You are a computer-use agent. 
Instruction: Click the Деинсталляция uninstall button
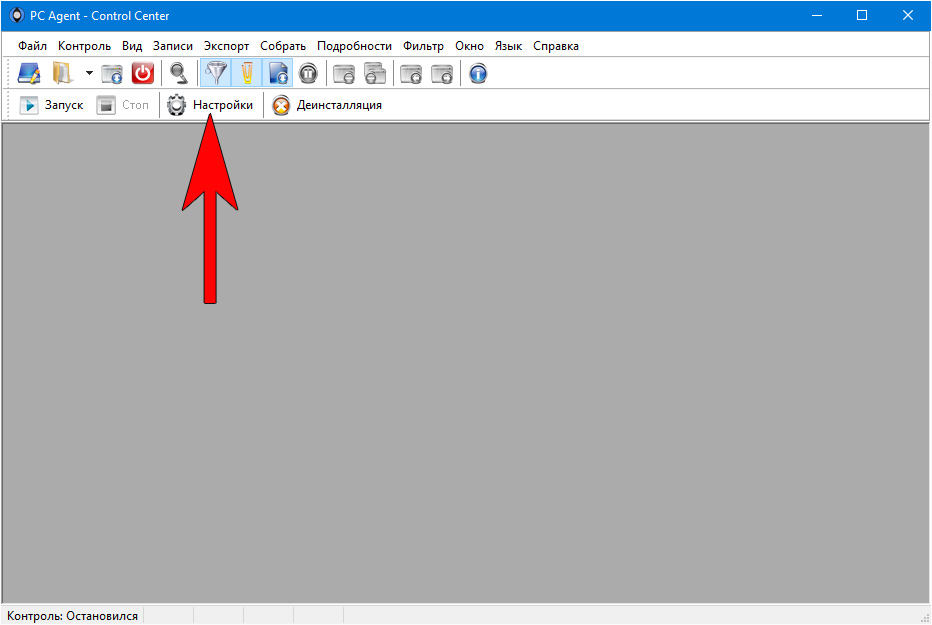point(327,105)
